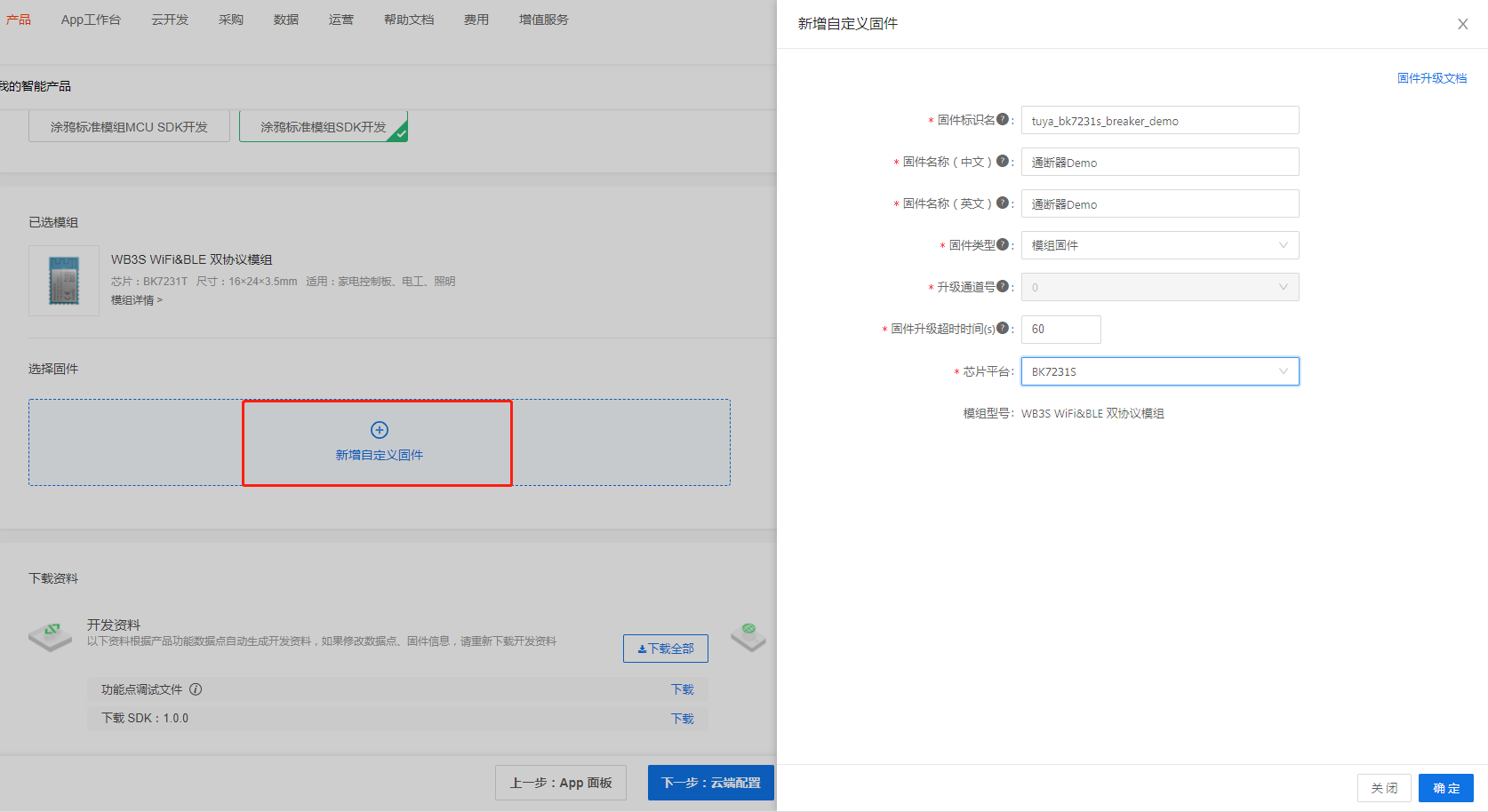The height and width of the screenshot is (812, 1488).
Task: Open the 运营 menu
Action: [x=341, y=20]
